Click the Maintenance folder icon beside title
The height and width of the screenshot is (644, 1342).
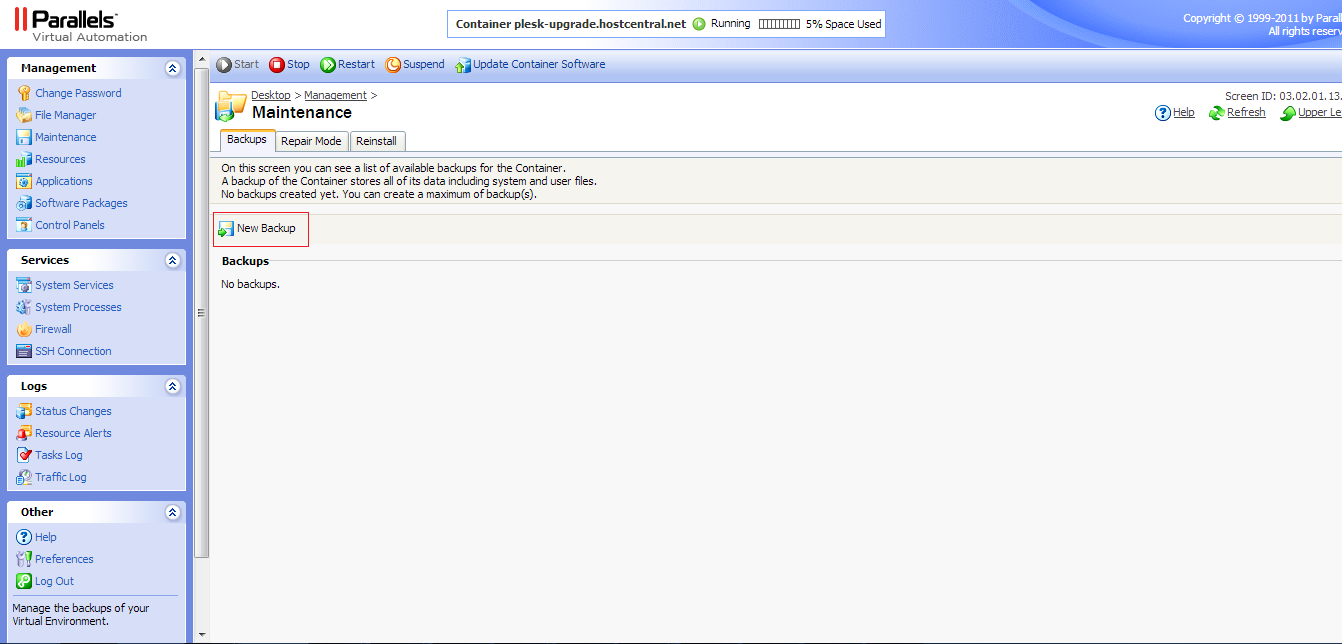(x=231, y=107)
